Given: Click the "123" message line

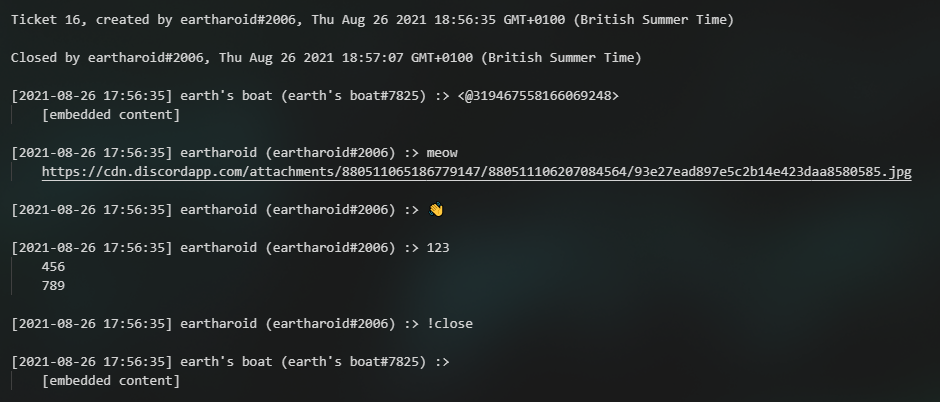Looking at the screenshot, I should (439, 248).
